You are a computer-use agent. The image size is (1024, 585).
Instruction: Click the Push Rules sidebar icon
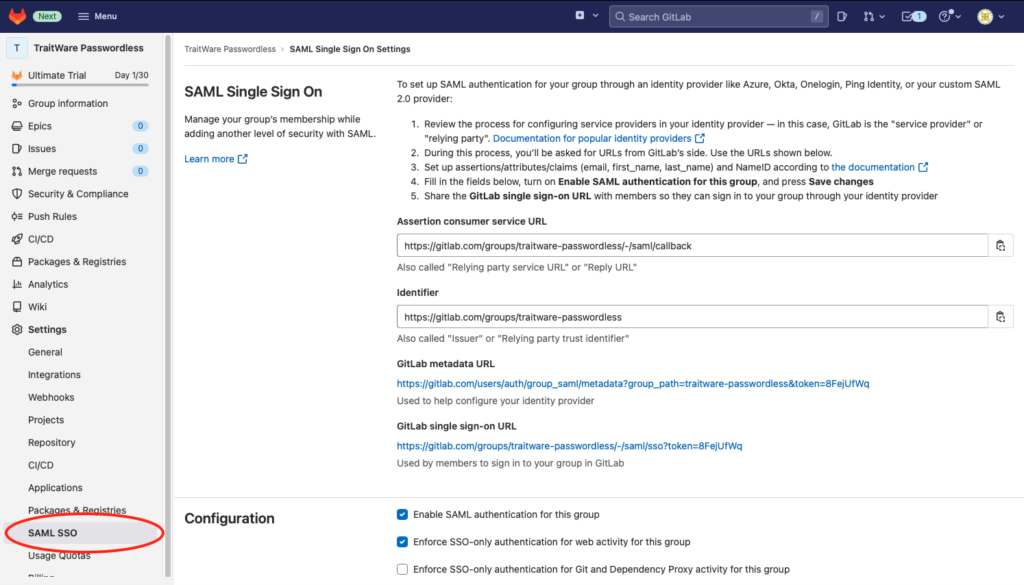coord(17,216)
